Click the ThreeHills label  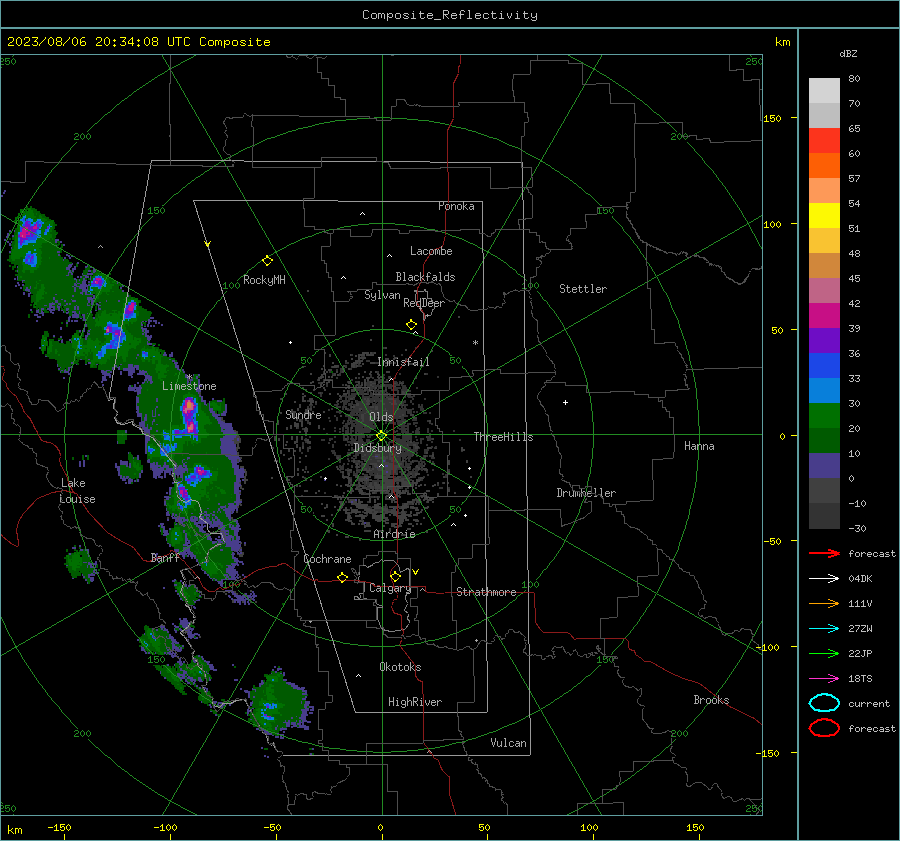[x=503, y=437]
